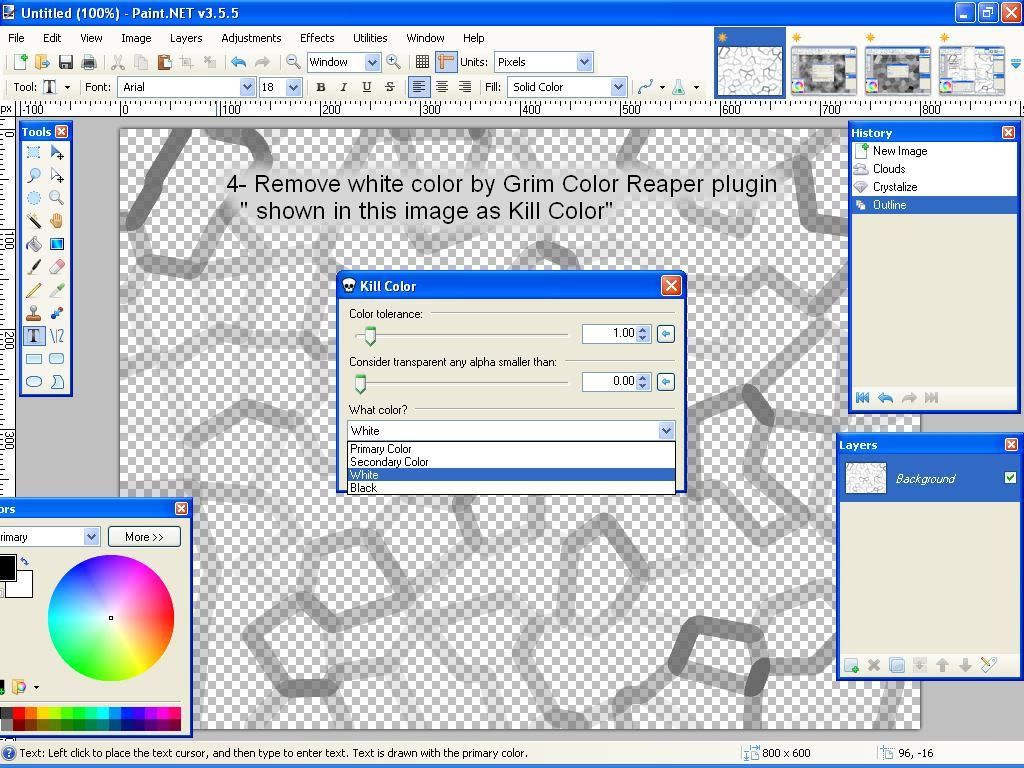Select the Lasso Select tool
The height and width of the screenshot is (768, 1024).
[33, 176]
